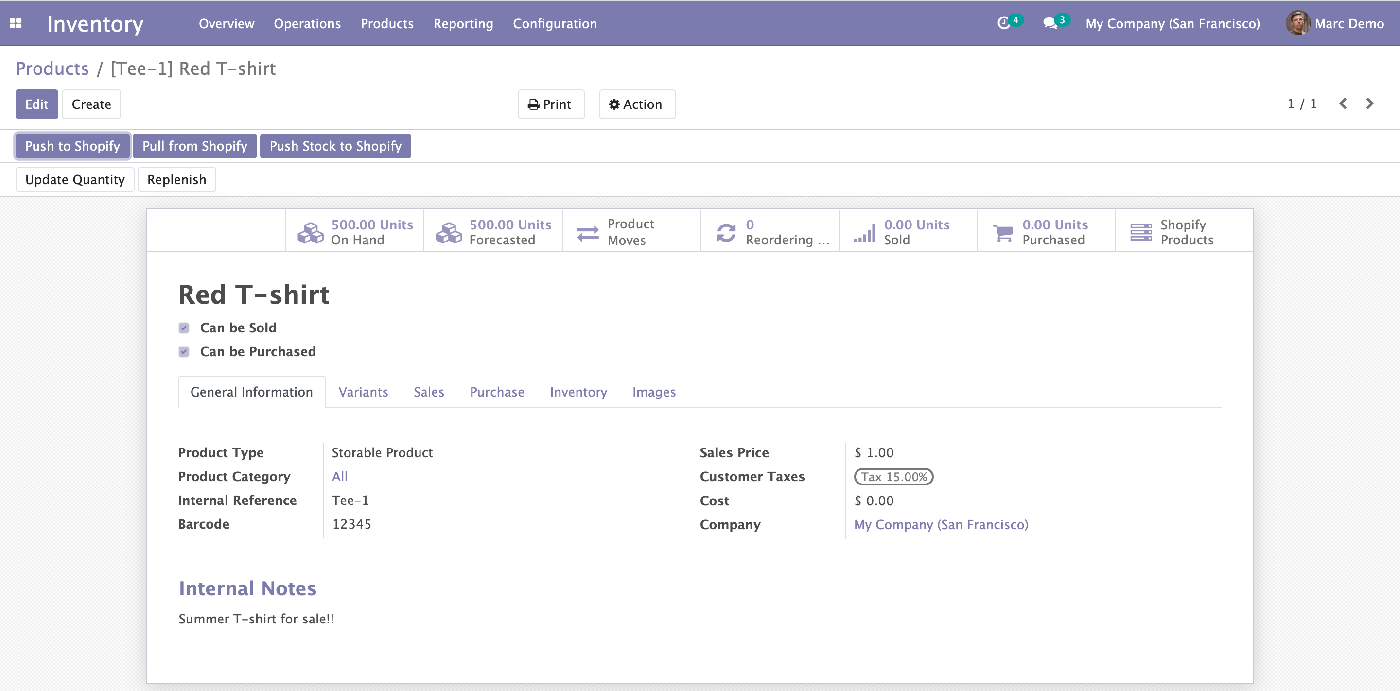Click the Marc Demo avatar picture
The width and height of the screenshot is (1400, 691).
pos(1298,23)
